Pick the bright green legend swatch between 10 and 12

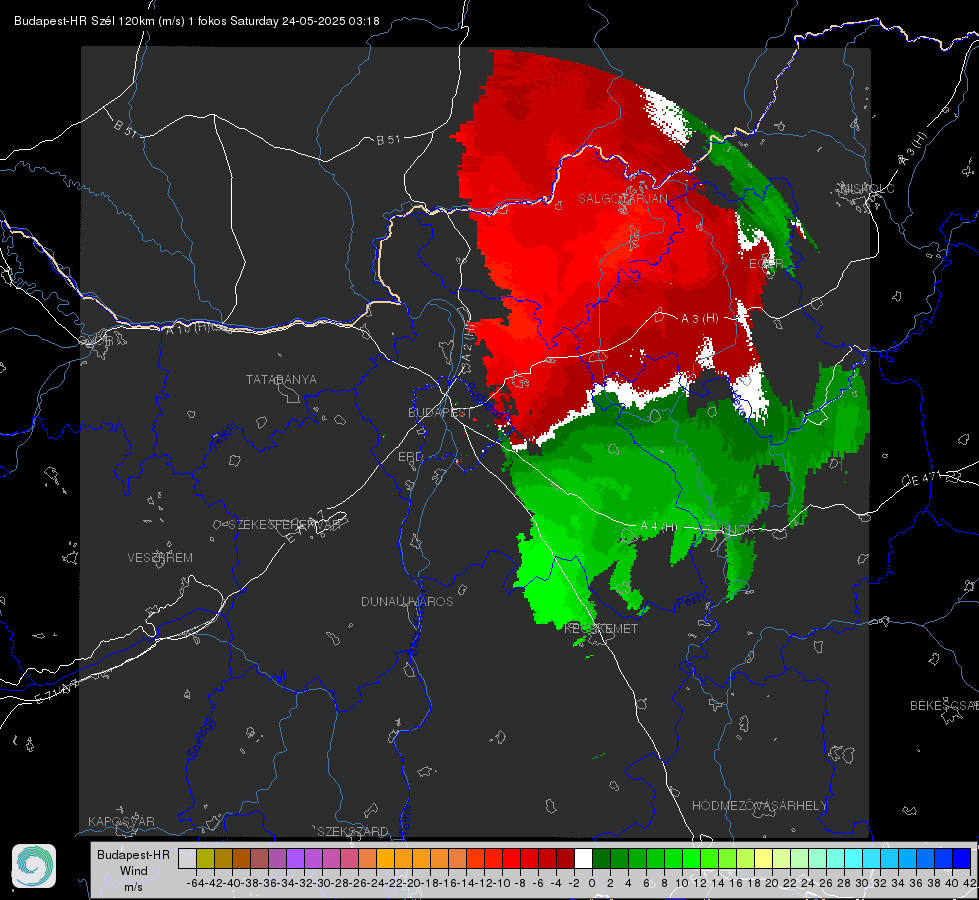pos(691,858)
